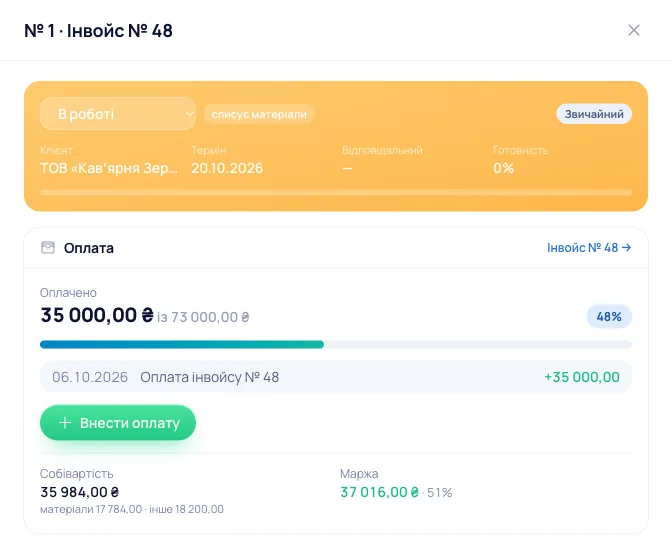
Task: Click the margin value 37 016,00 ₴
Action: (379, 492)
